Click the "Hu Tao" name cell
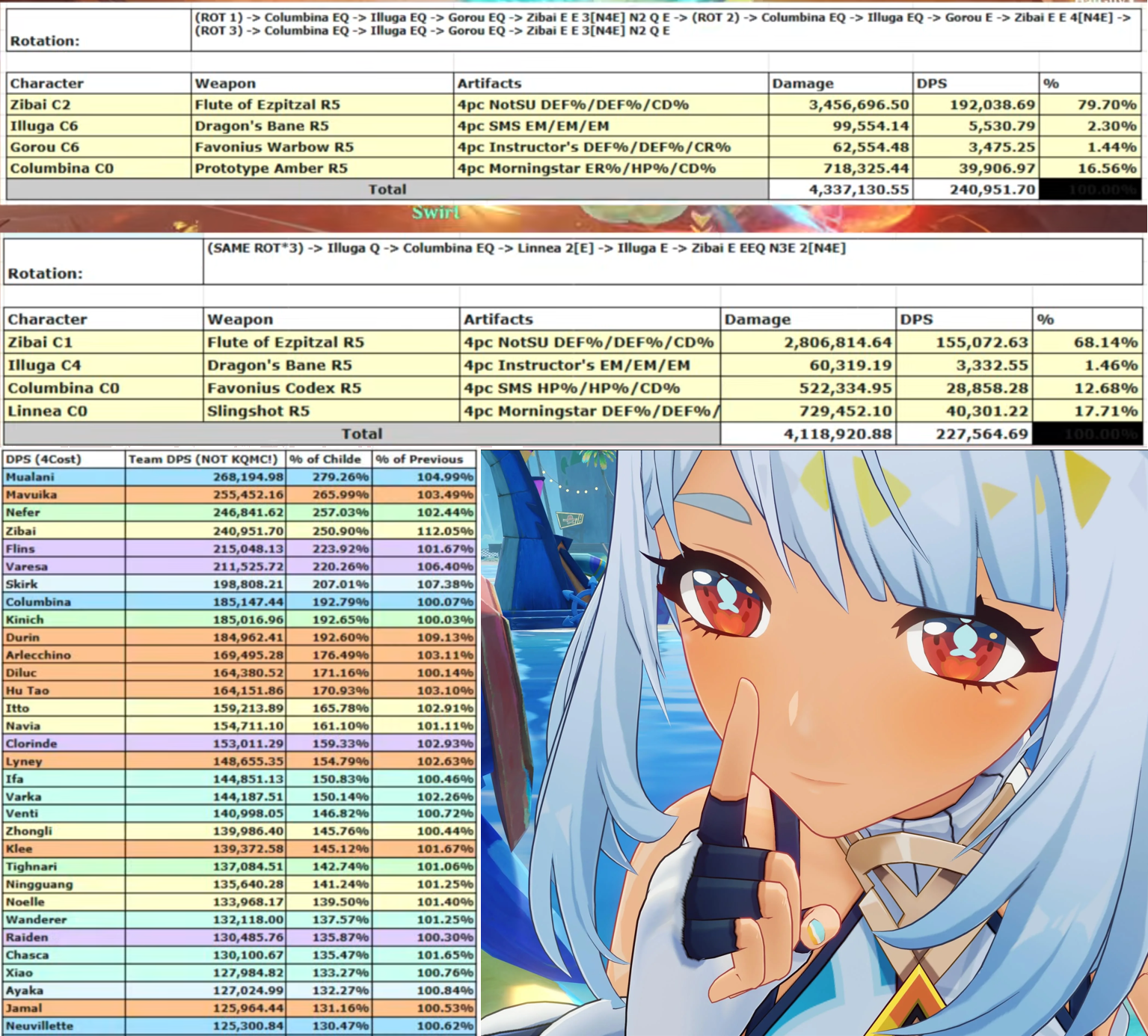The height and width of the screenshot is (1036, 1148). (64, 690)
